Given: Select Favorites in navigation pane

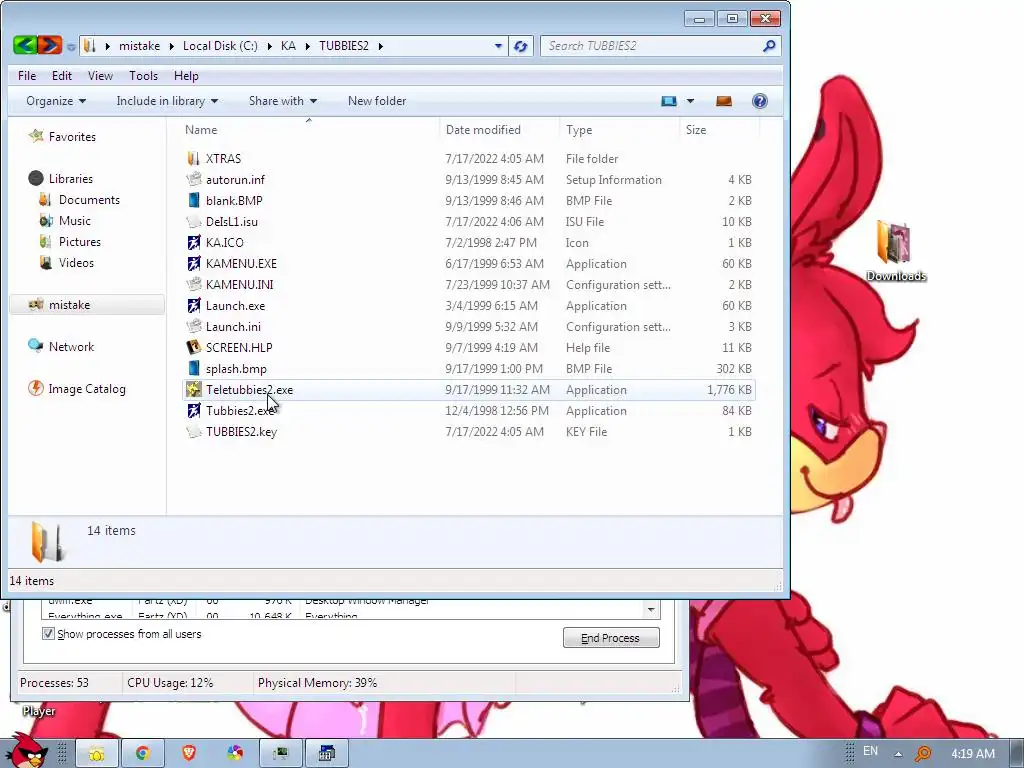Looking at the screenshot, I should [x=72, y=137].
